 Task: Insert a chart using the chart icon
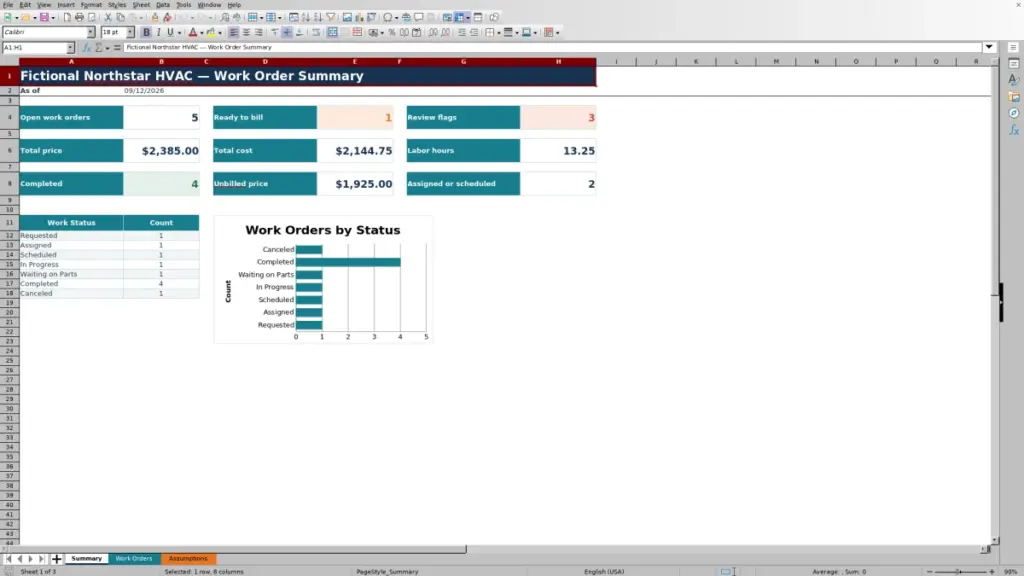click(x=359, y=18)
